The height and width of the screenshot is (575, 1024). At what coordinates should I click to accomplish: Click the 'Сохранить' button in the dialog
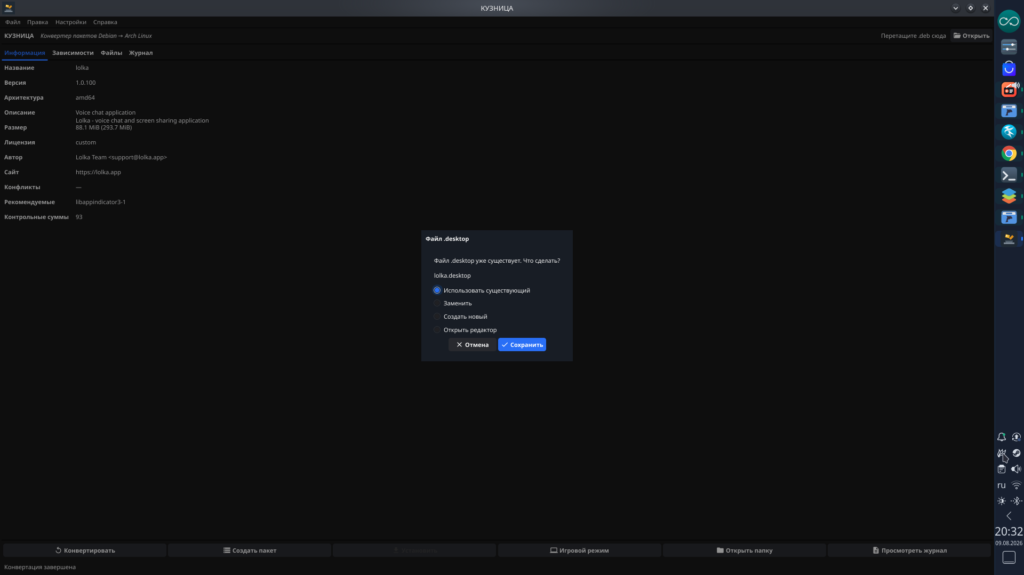(522, 344)
